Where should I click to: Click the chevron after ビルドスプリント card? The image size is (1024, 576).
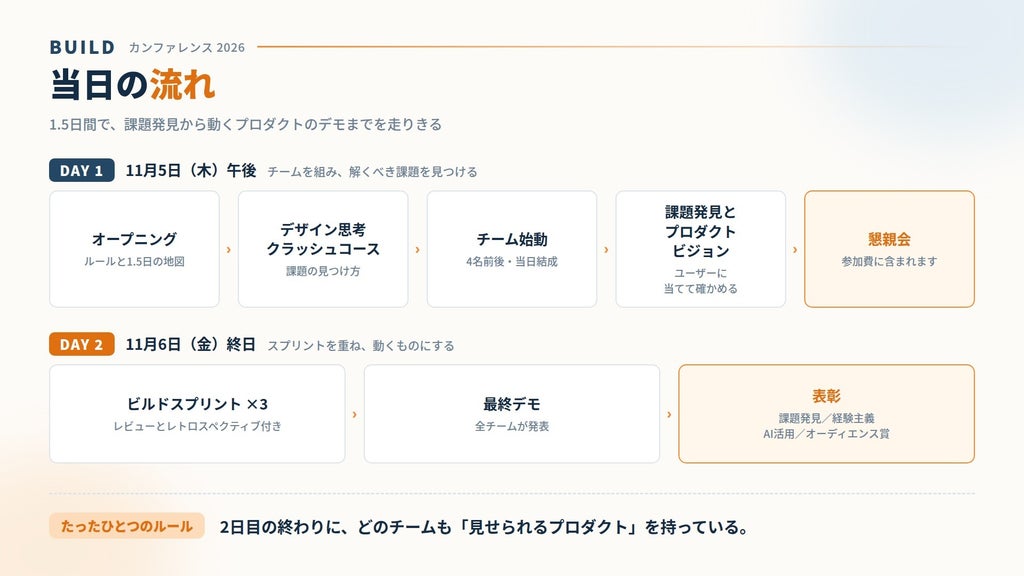click(355, 415)
